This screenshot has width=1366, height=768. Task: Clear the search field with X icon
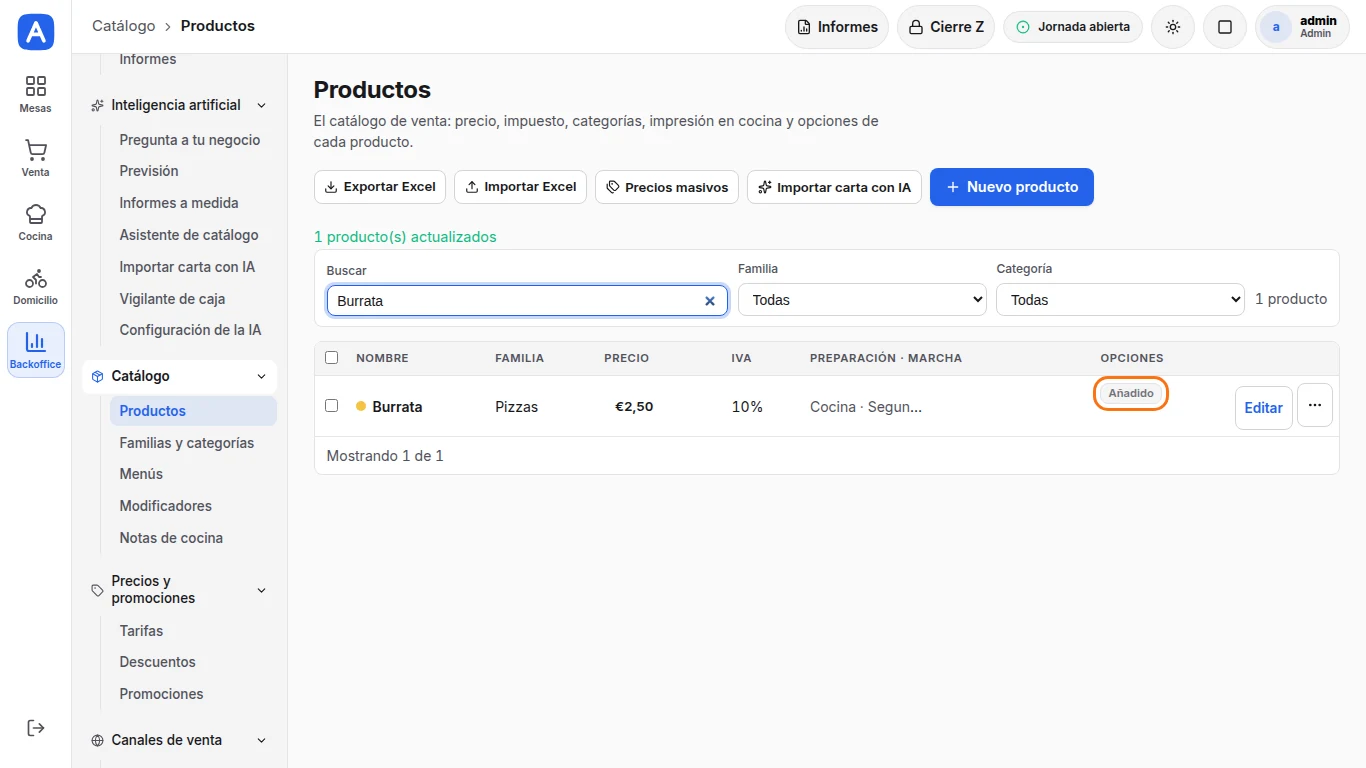point(710,301)
